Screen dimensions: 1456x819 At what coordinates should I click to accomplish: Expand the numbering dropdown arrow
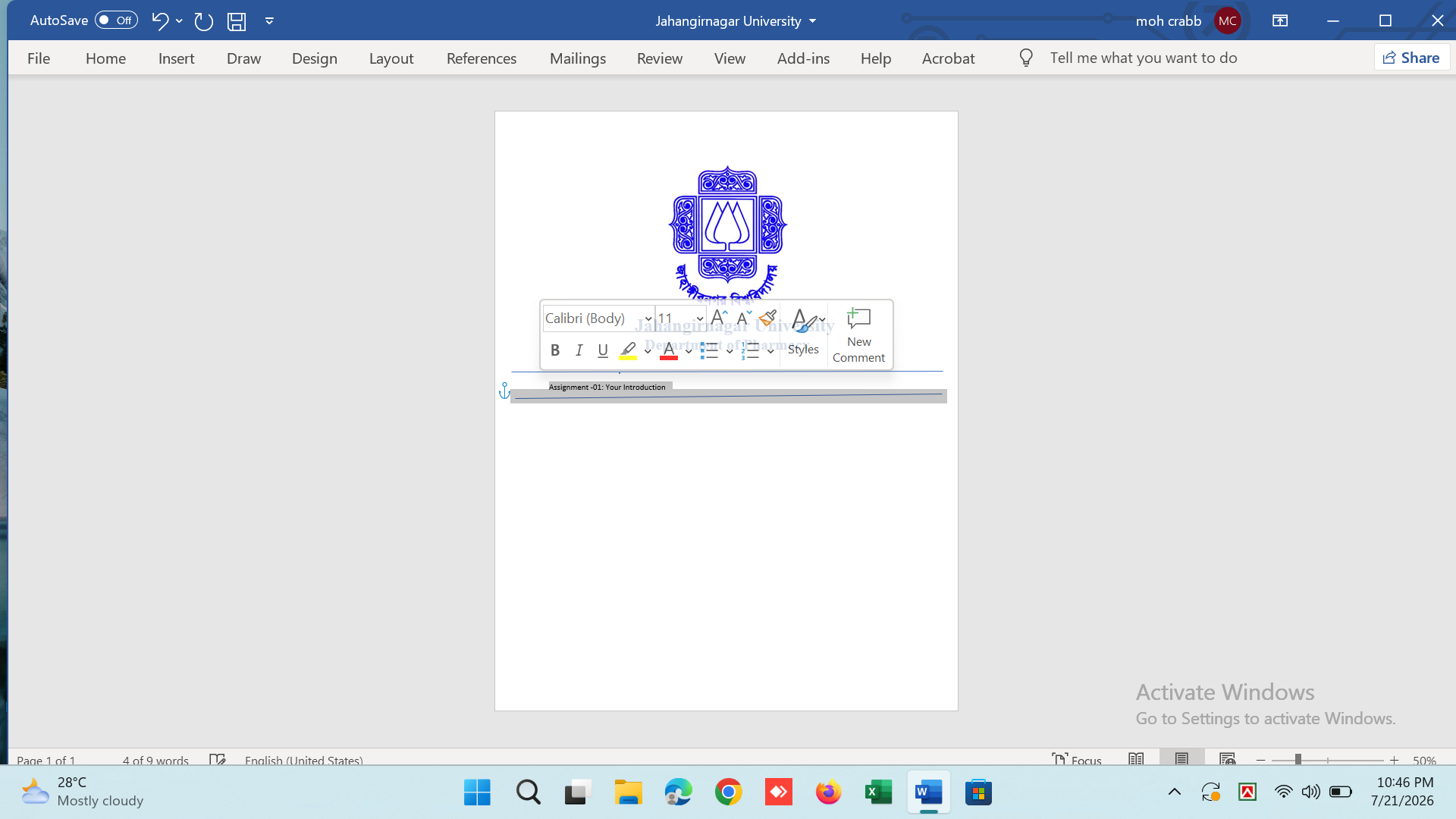(x=770, y=351)
